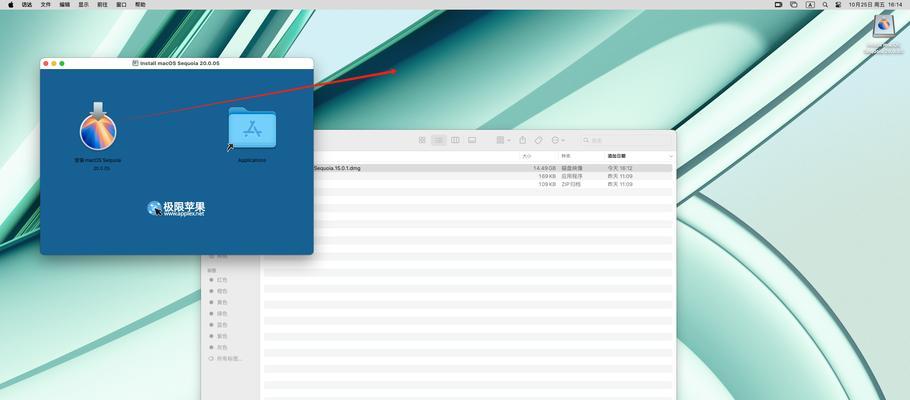Screen dimensions: 910x400
Task: Open the Finder more actions menu
Action: click(x=557, y=140)
